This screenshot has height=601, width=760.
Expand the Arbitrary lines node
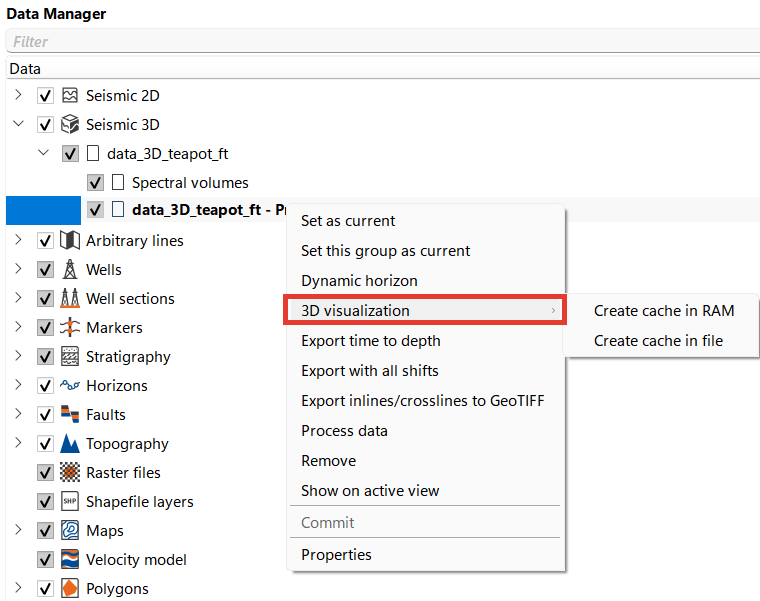18,241
